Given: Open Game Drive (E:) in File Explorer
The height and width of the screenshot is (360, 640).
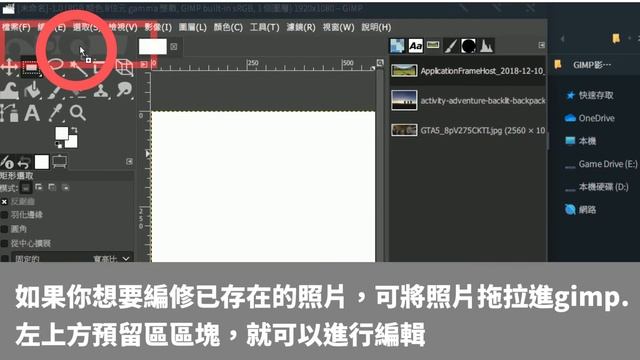Looking at the screenshot, I should (601, 164).
